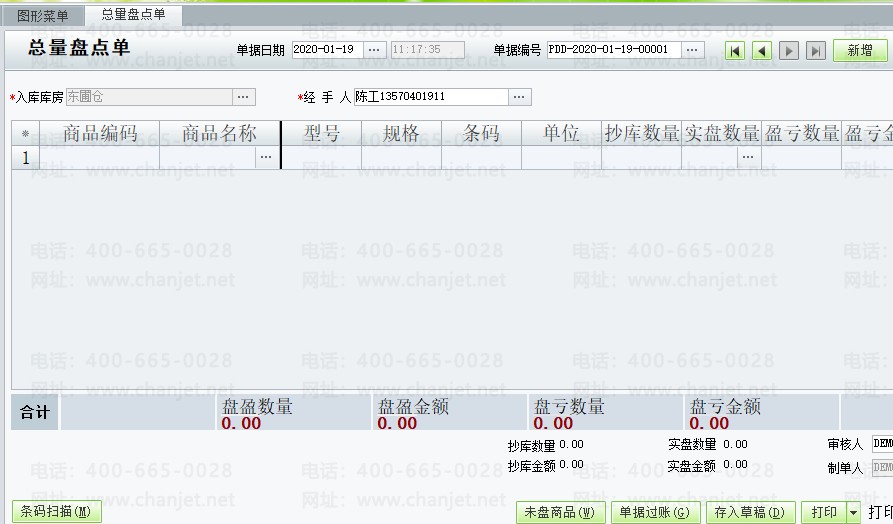Switch to the 图形菜单 tab
The height and width of the screenshot is (524, 893).
[x=43, y=15]
